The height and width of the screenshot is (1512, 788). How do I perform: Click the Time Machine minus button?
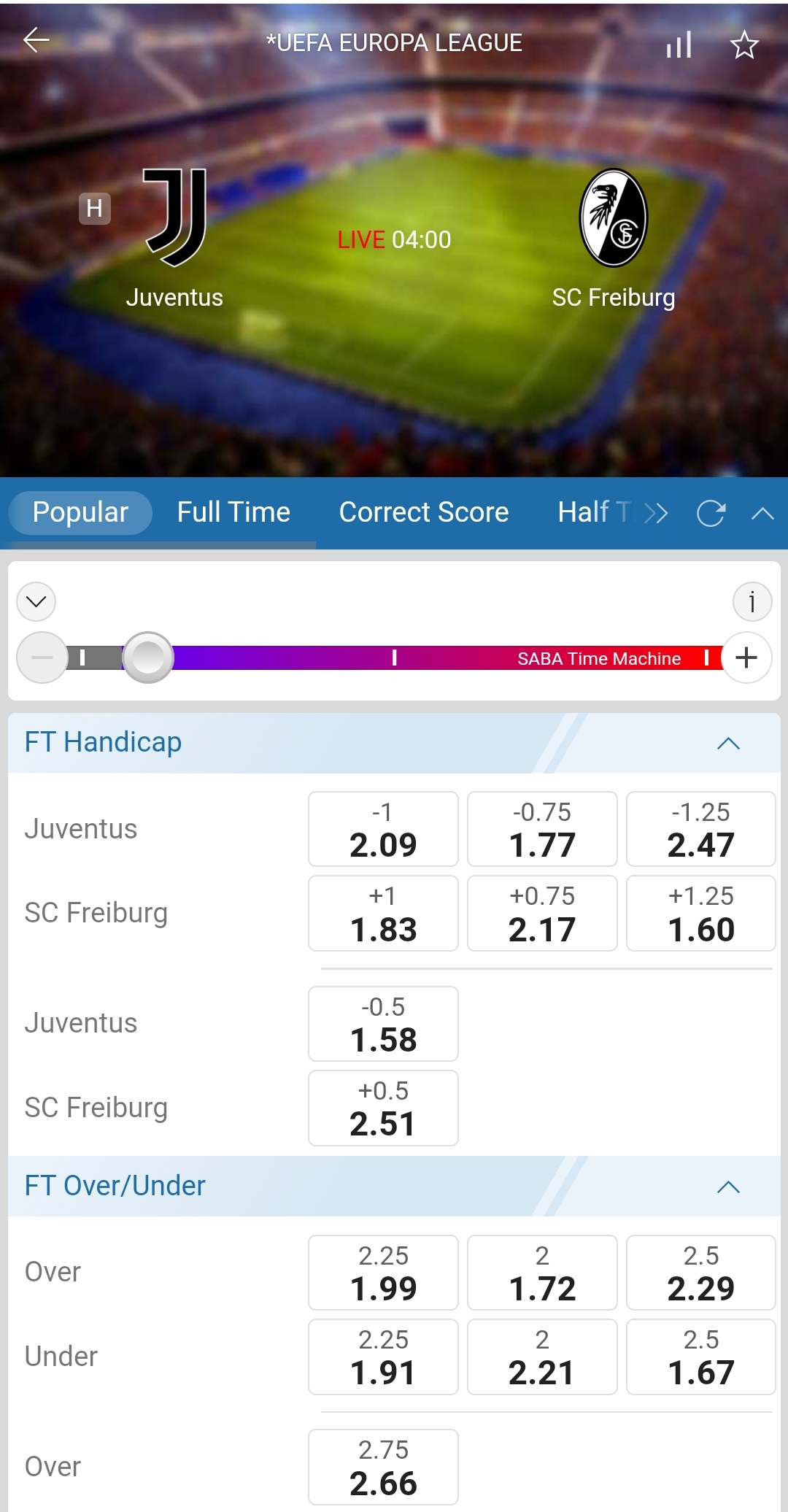[42, 657]
